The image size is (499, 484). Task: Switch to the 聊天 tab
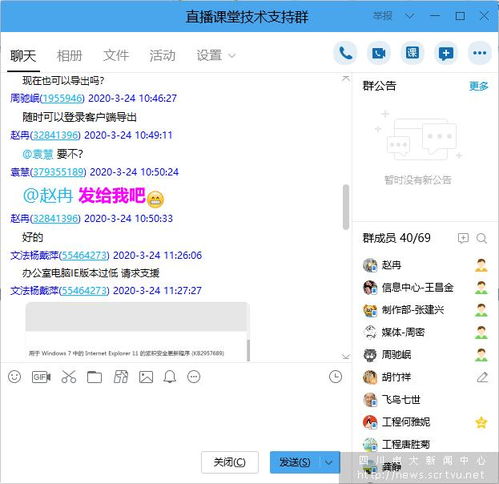click(x=23, y=56)
